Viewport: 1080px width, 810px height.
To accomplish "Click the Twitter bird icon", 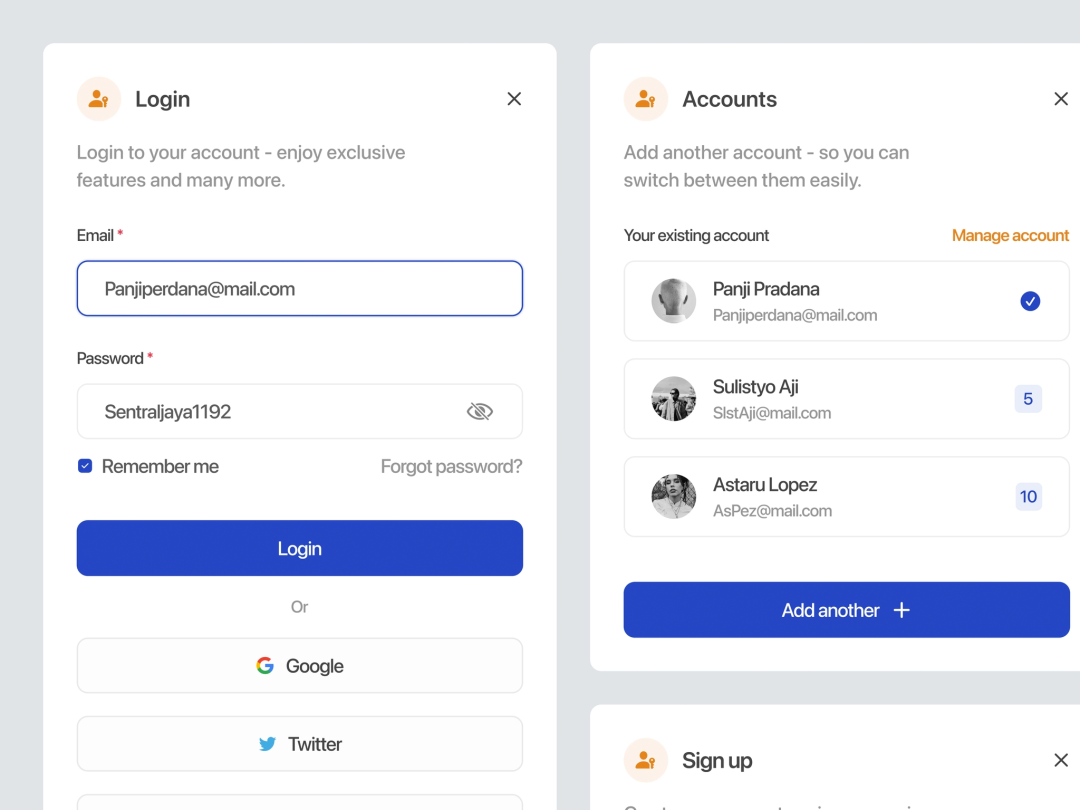I will (267, 744).
